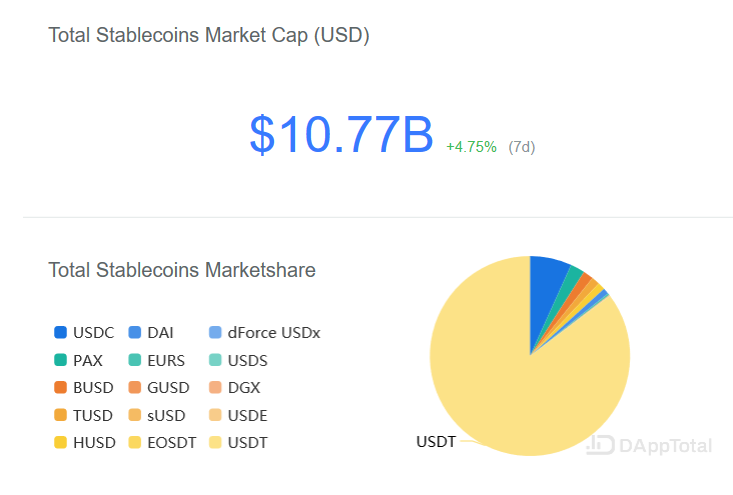Click the EOSDT legend item
Image resolution: width=733 pixels, height=495 pixels.
coord(162,442)
